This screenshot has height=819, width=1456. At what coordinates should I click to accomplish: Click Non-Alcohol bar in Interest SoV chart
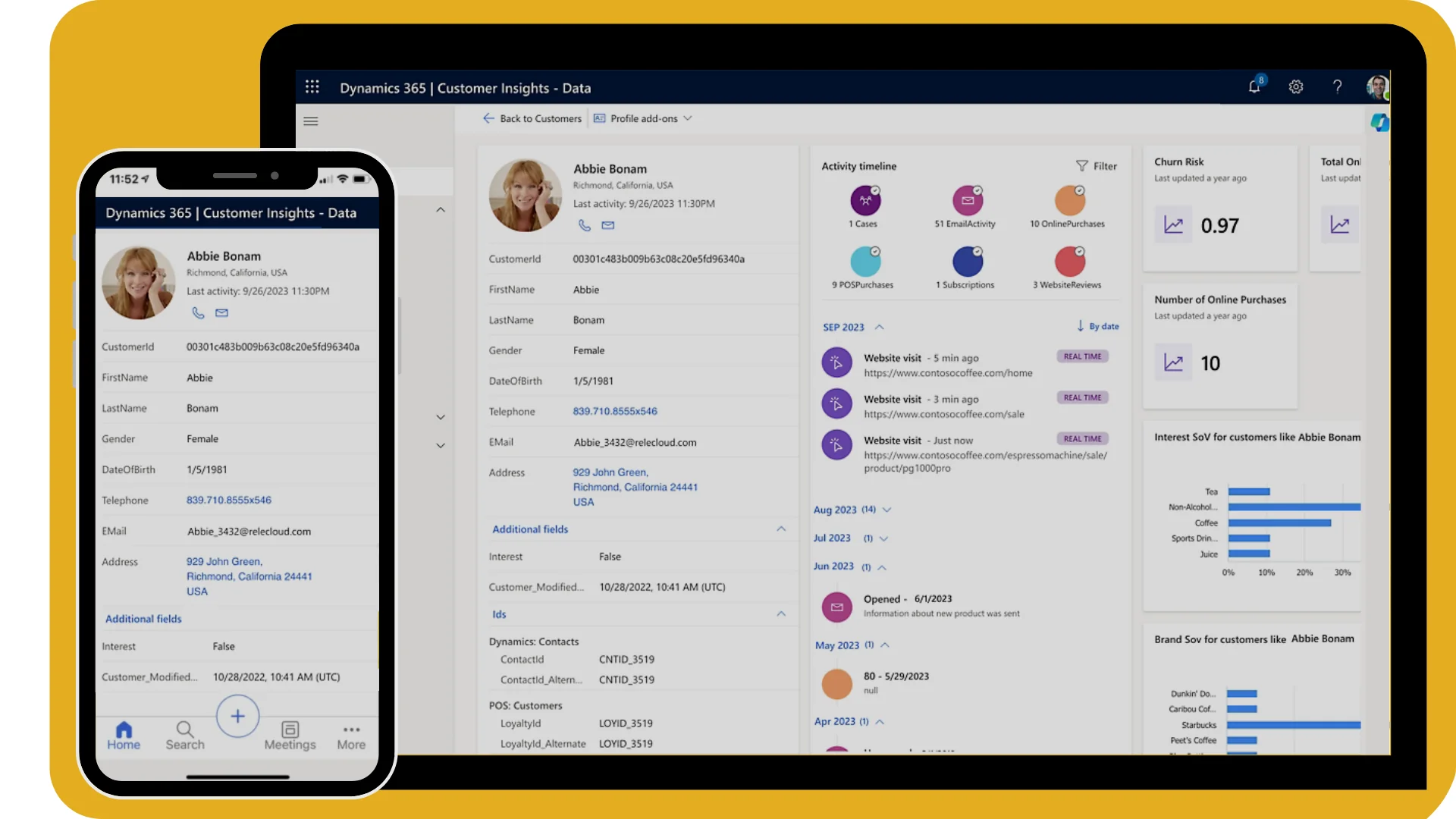coord(1294,507)
